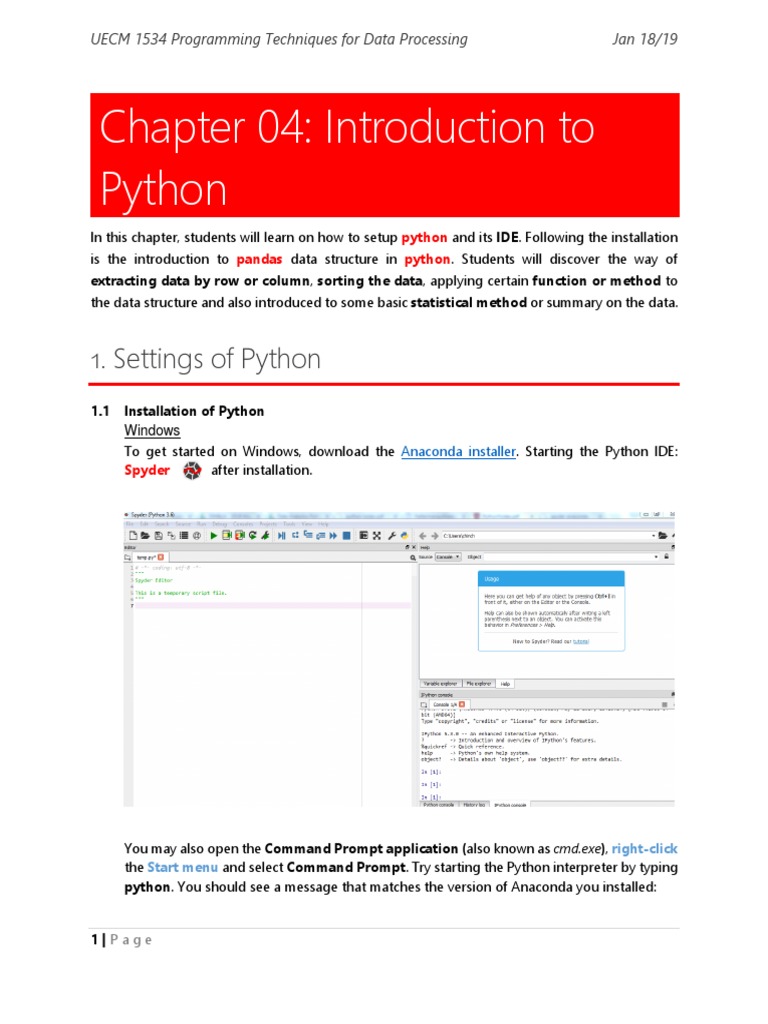Click the Spyder logo icon beside 'Spyder'
The width and height of the screenshot is (768, 1024).
click(192, 470)
